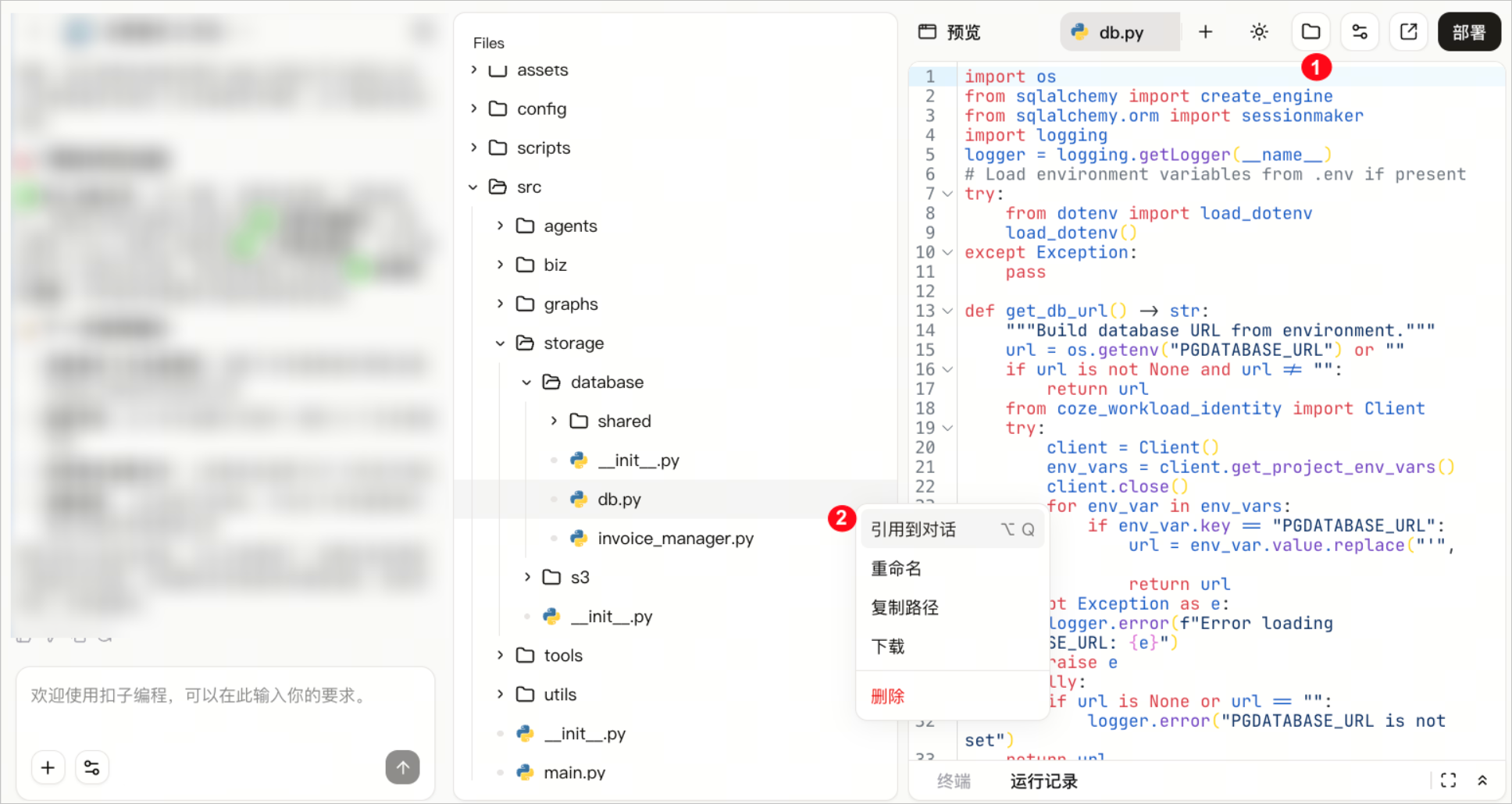Screen dimensions: 1512x804
Task: Click the plus attachment button in chat box
Action: point(48,767)
